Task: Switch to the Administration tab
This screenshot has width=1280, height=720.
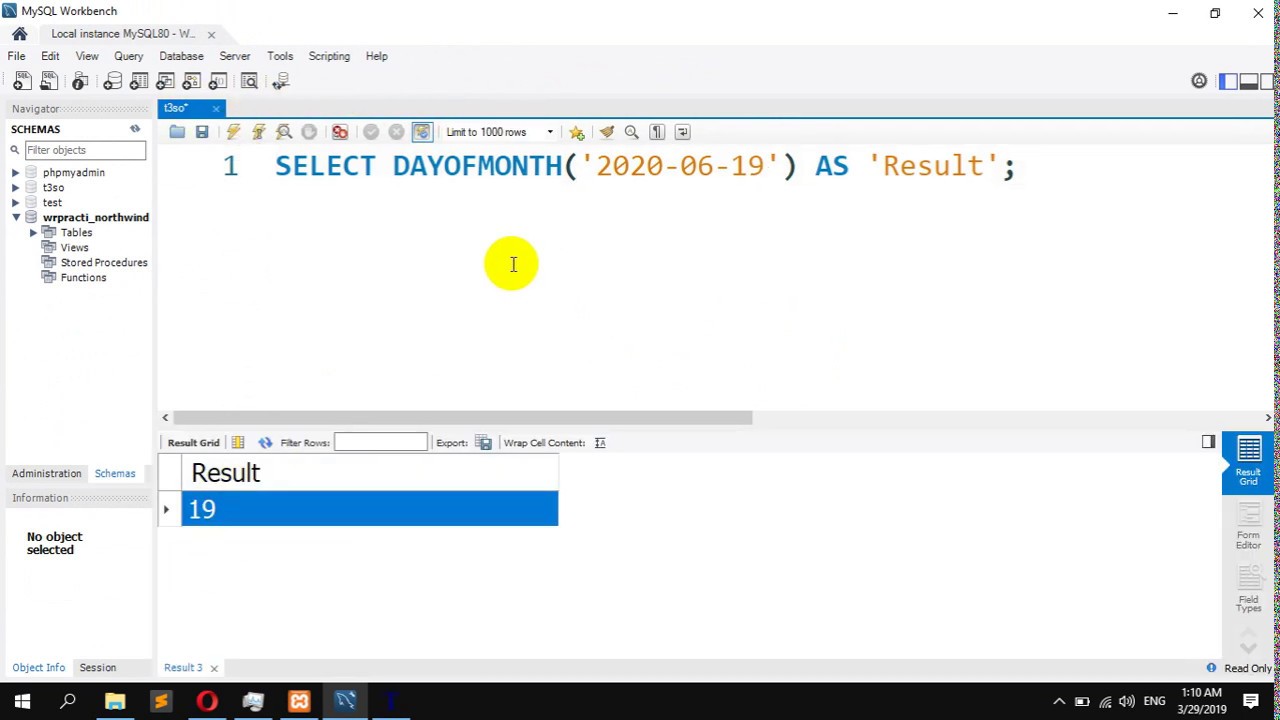Action: (47, 474)
